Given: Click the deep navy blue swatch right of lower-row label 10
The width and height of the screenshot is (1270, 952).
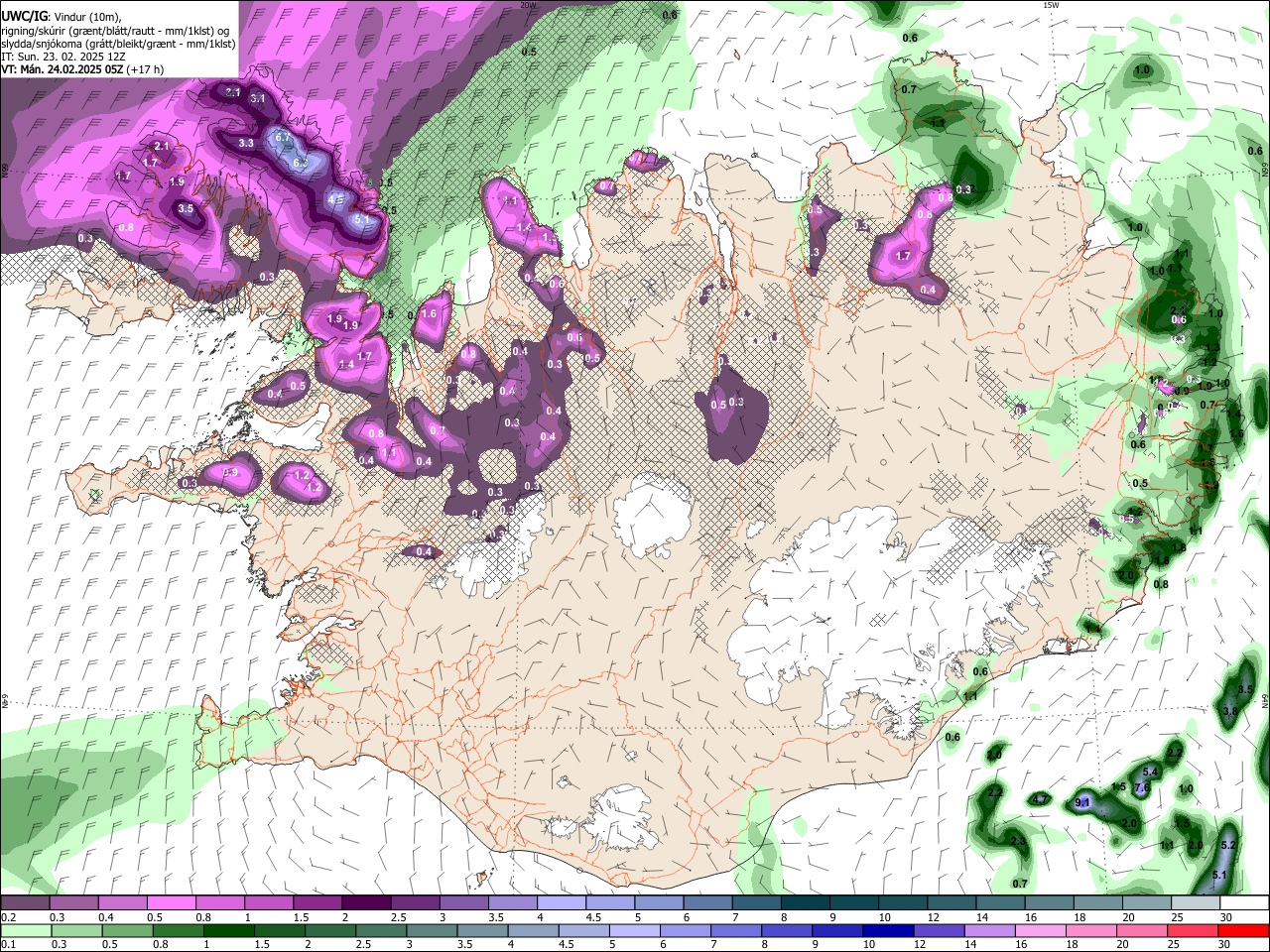Looking at the screenshot, I should pos(886,931).
